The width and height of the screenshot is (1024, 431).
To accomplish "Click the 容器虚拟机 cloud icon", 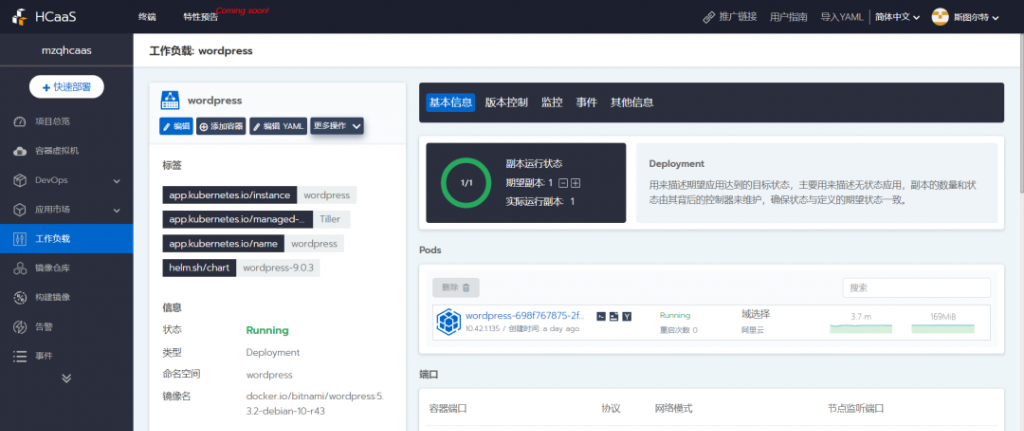I will [20, 151].
